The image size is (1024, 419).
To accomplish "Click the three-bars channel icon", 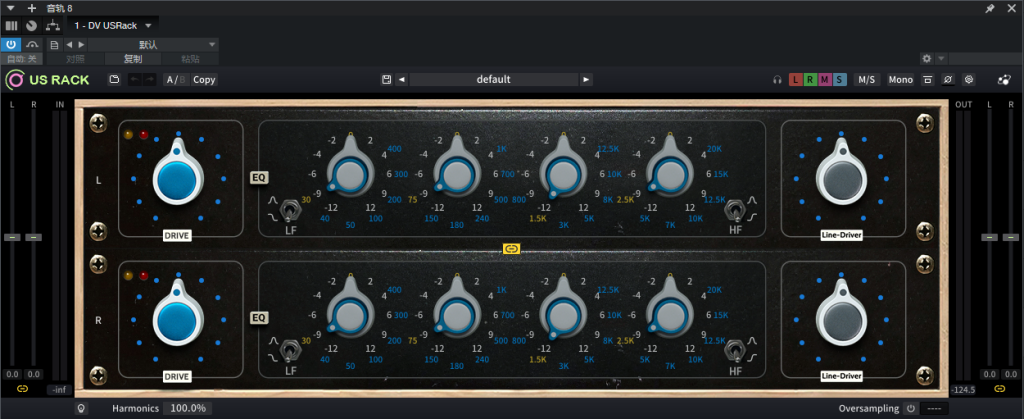I will click(11, 25).
